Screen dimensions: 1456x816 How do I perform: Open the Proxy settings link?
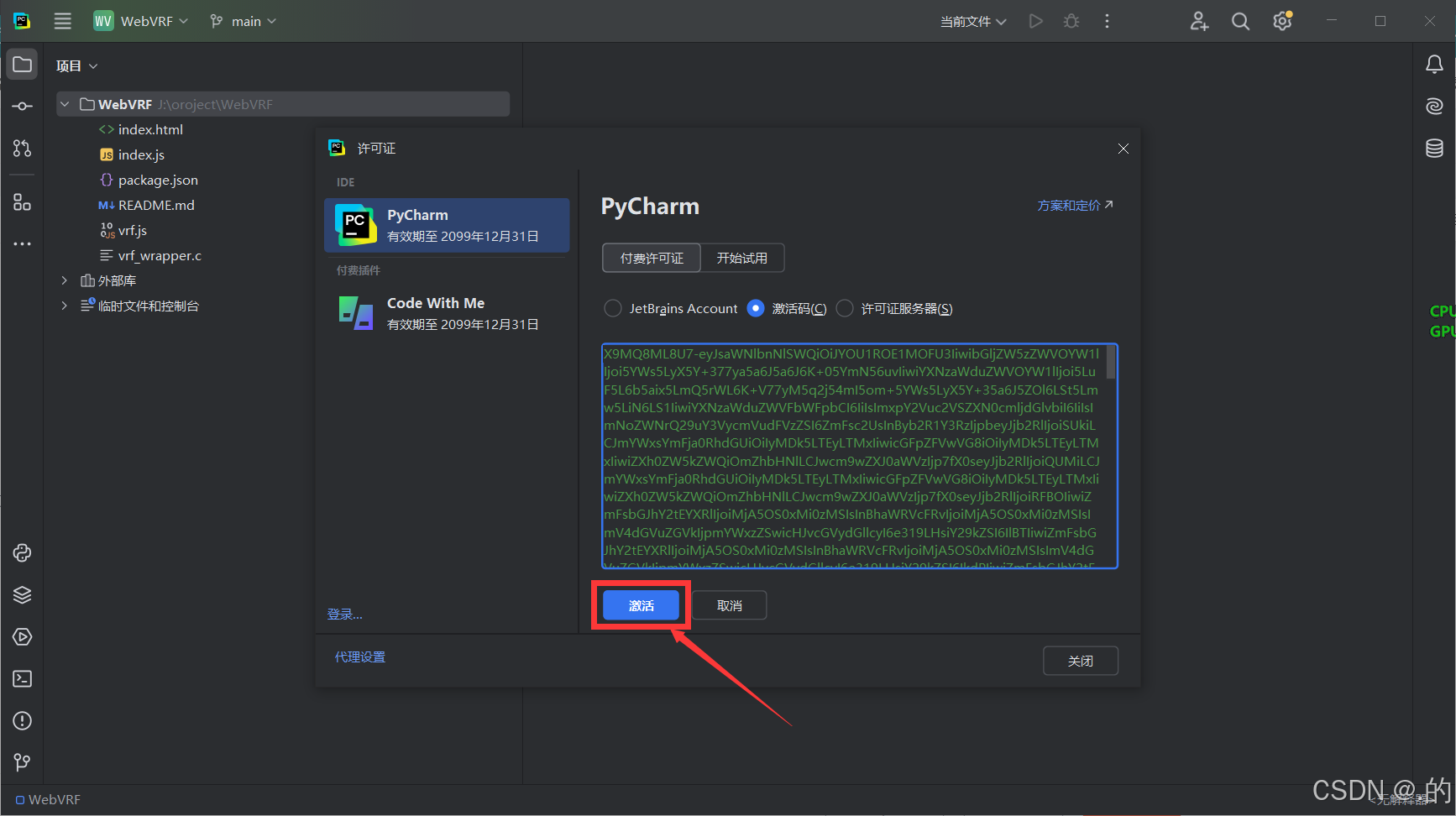point(360,656)
